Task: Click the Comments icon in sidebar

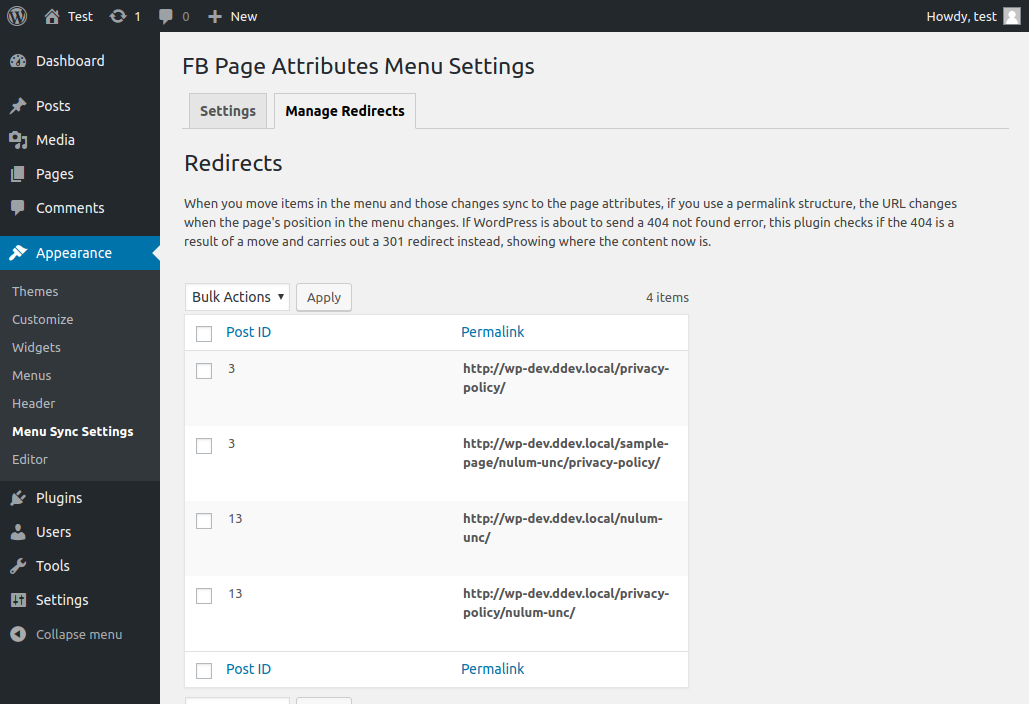Action: click(x=18, y=207)
